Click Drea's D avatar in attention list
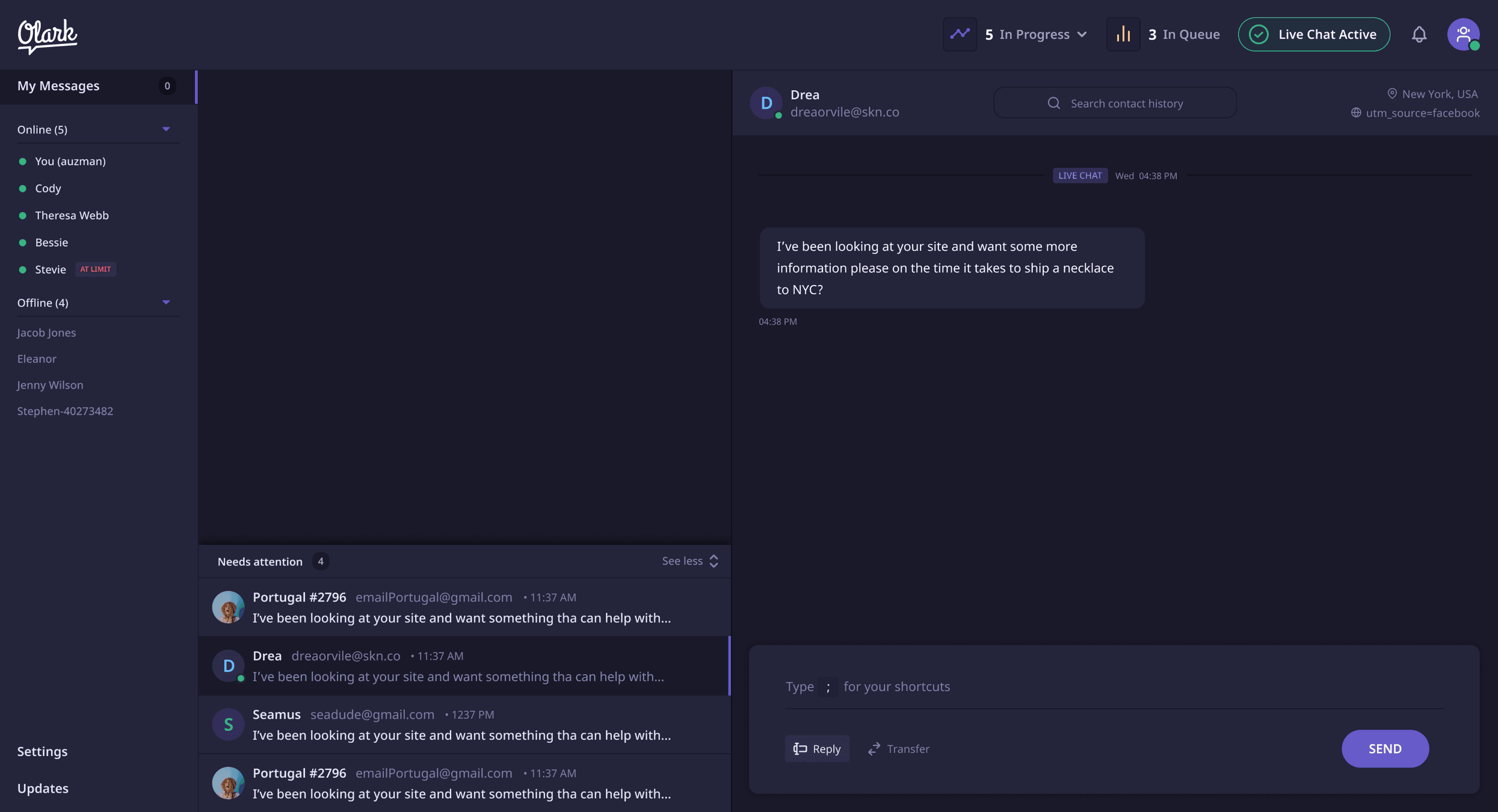The width and height of the screenshot is (1498, 812). pos(228,665)
